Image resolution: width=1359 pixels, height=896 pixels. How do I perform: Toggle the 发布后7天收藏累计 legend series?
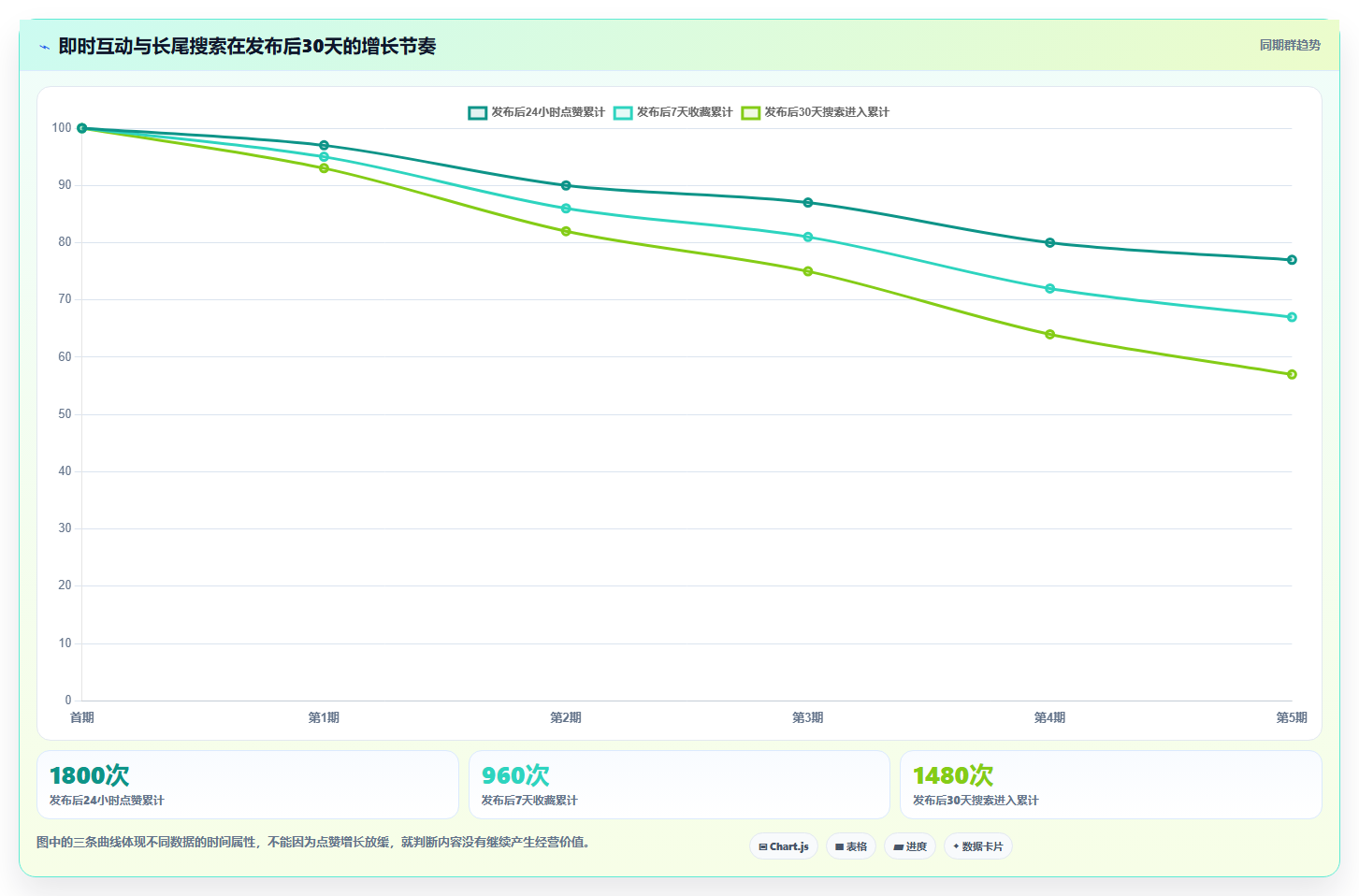coord(673,112)
